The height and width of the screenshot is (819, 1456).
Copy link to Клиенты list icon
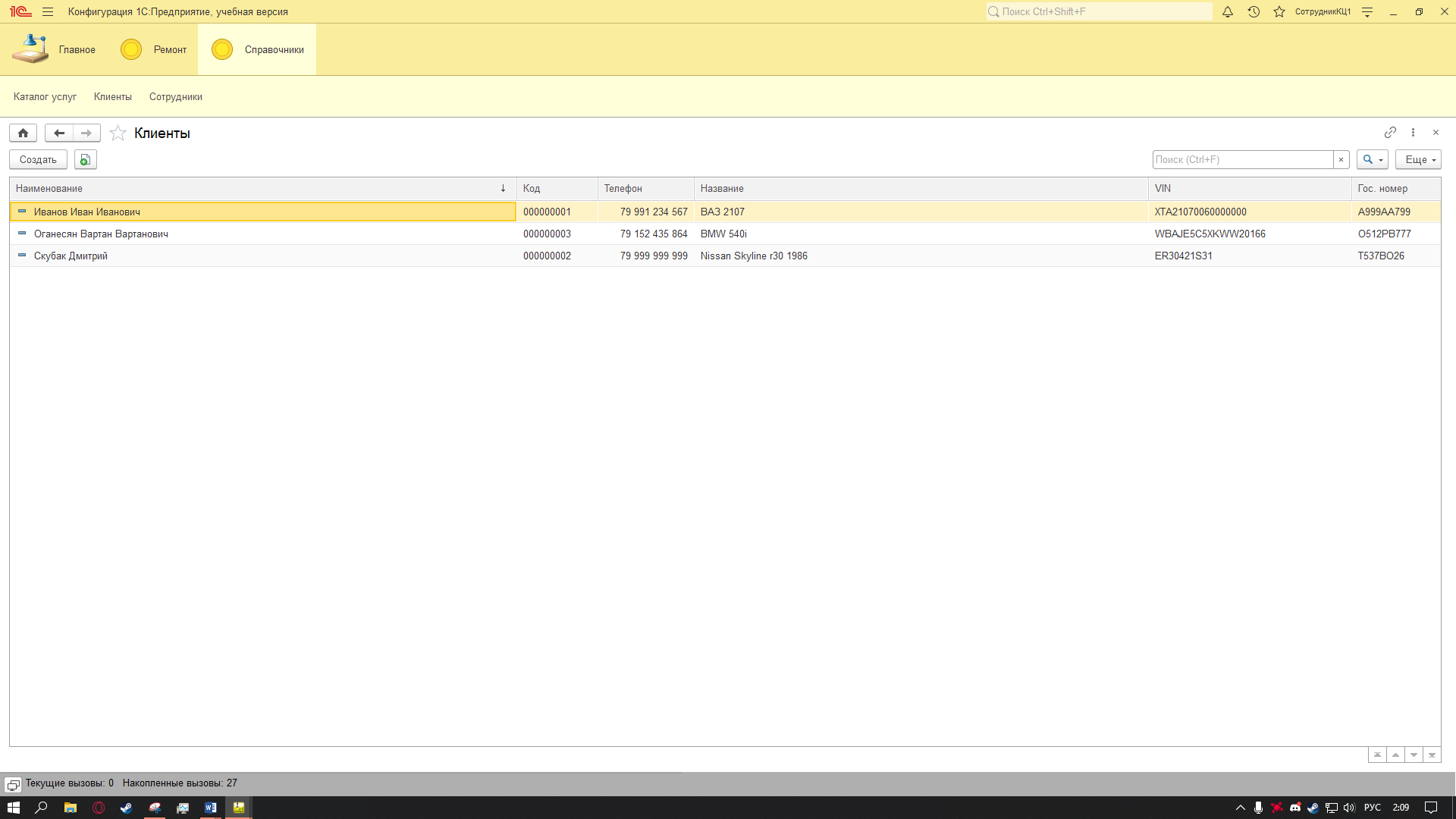pos(1390,133)
